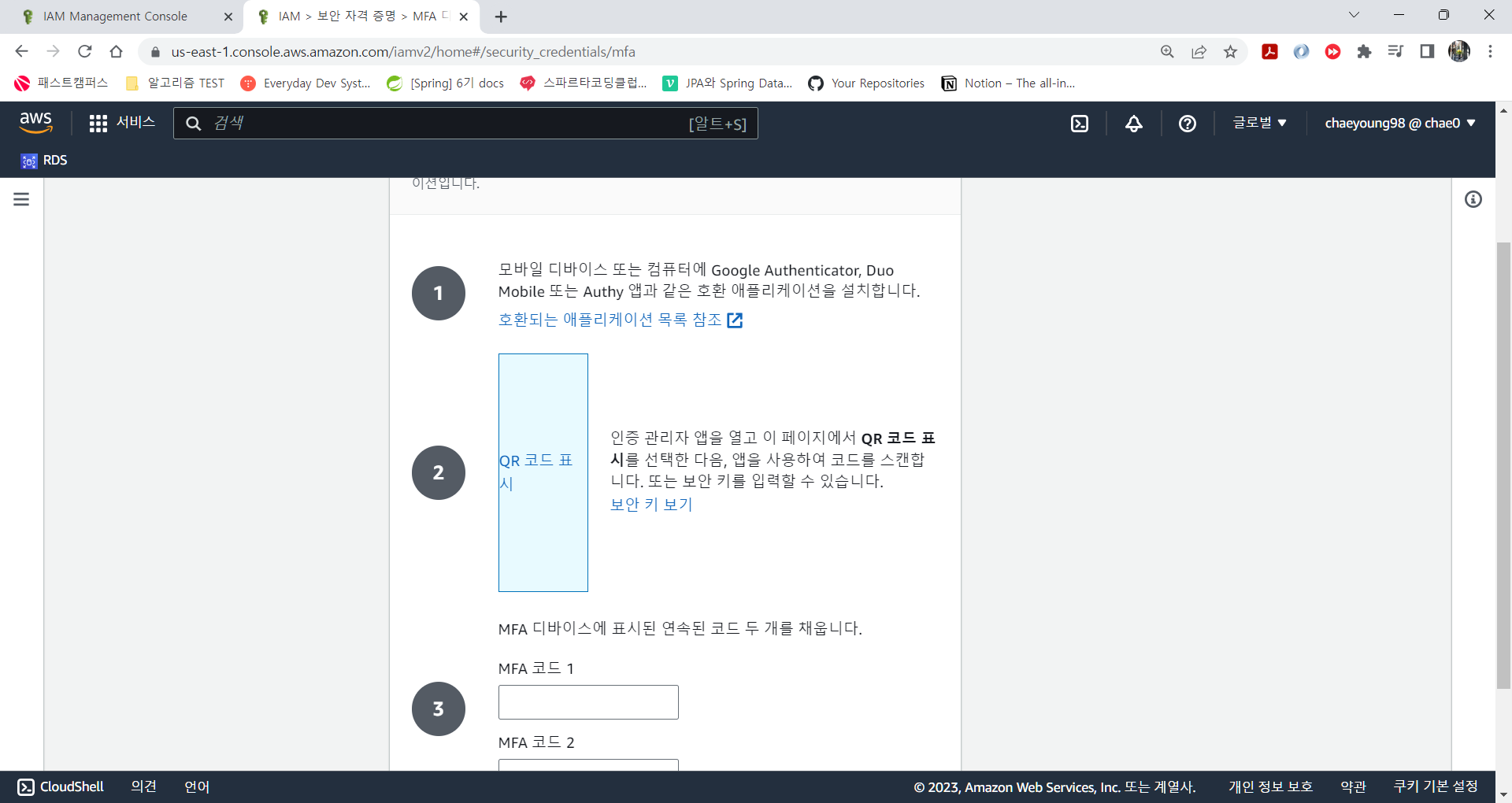Click the page vertical scrollbar thumb
Viewport: 1512px width, 803px height.
1503,464
